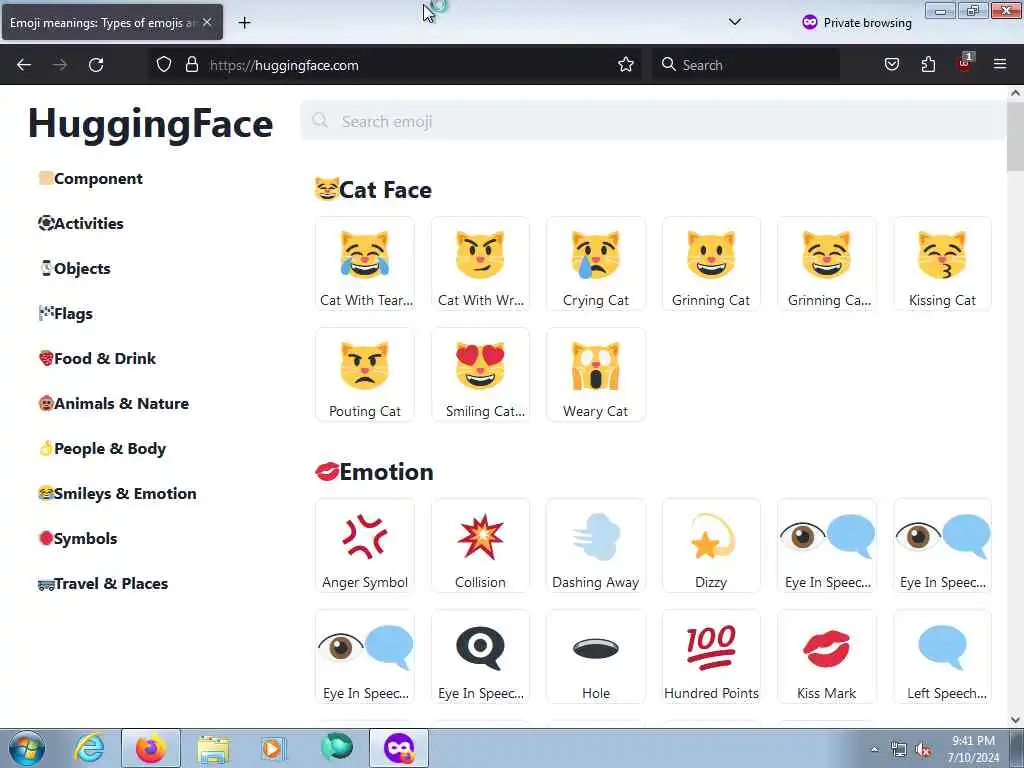The width and height of the screenshot is (1024, 768).
Task: Select the Hole emoji card
Action: [x=596, y=657]
